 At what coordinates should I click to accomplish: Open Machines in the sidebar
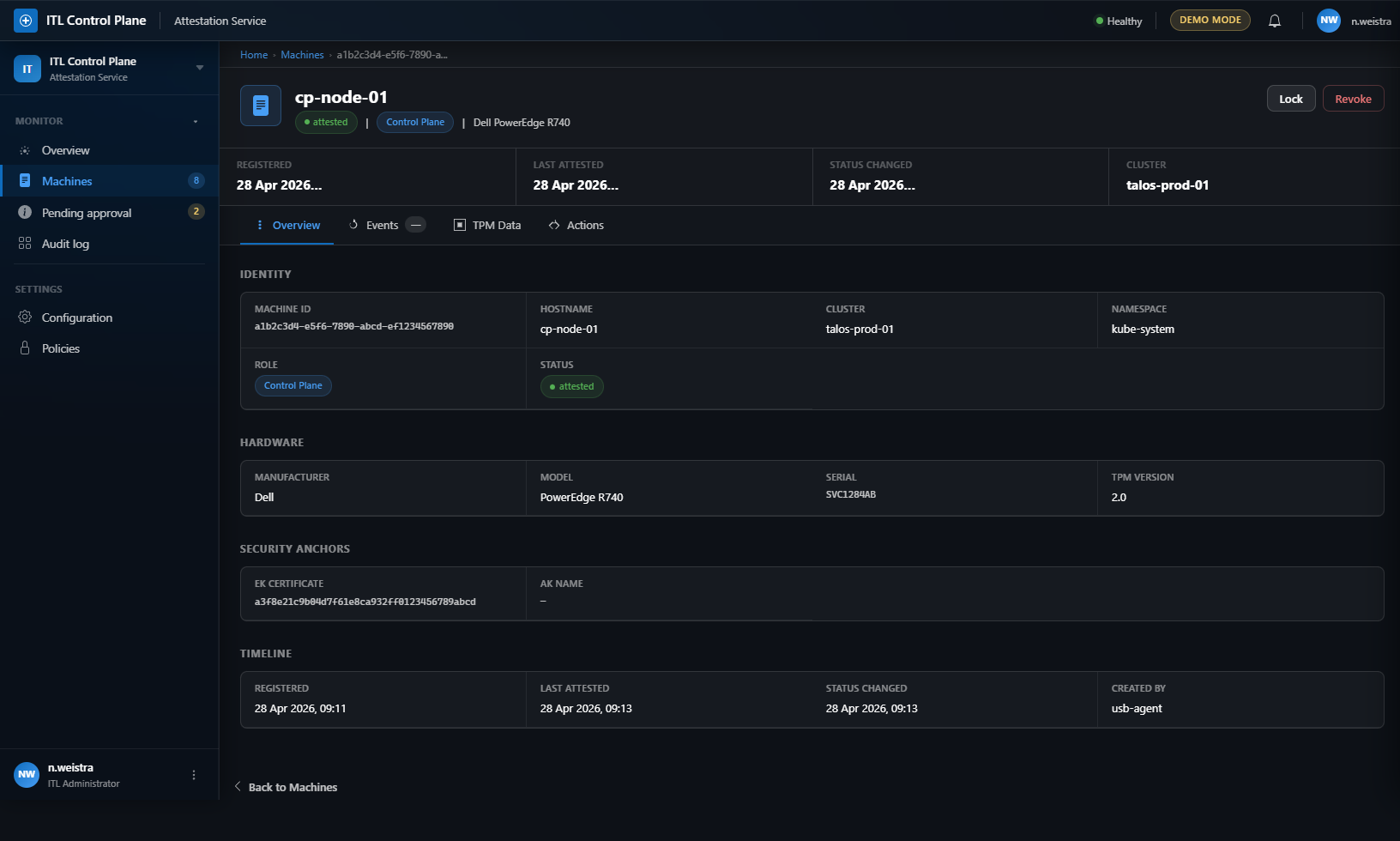point(110,181)
